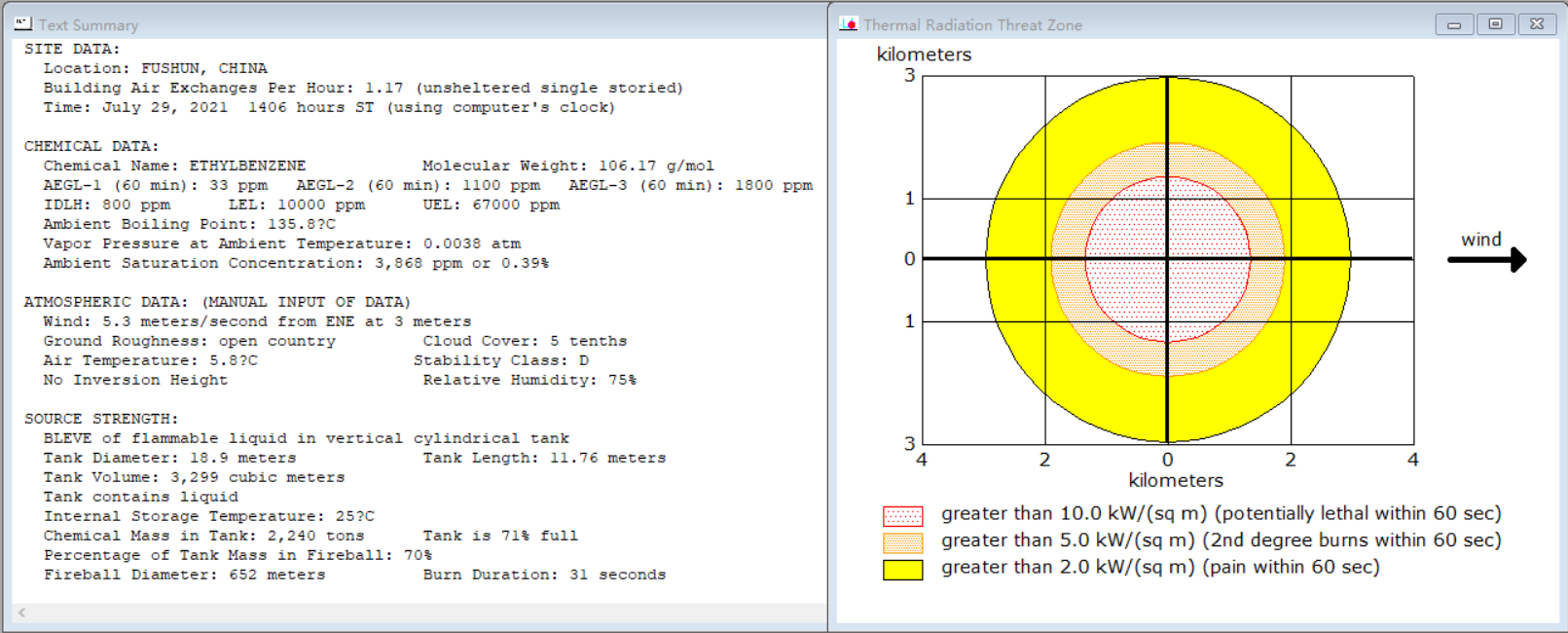This screenshot has height=633, width=1568.
Task: Click the 'greater than 10.0 kW/(sq m)' legend text
Action: (x=1221, y=514)
